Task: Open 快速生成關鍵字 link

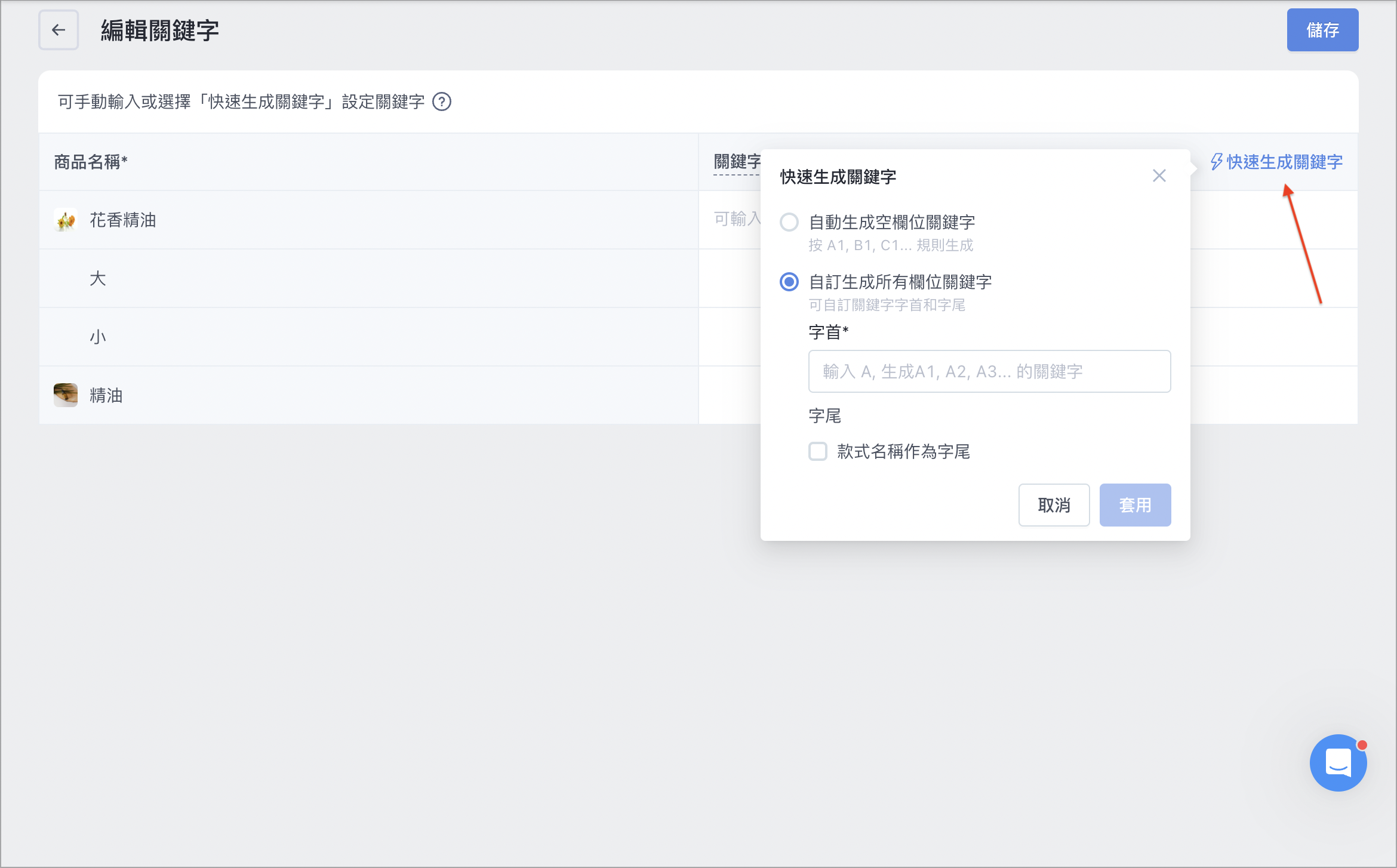Action: tap(1277, 162)
